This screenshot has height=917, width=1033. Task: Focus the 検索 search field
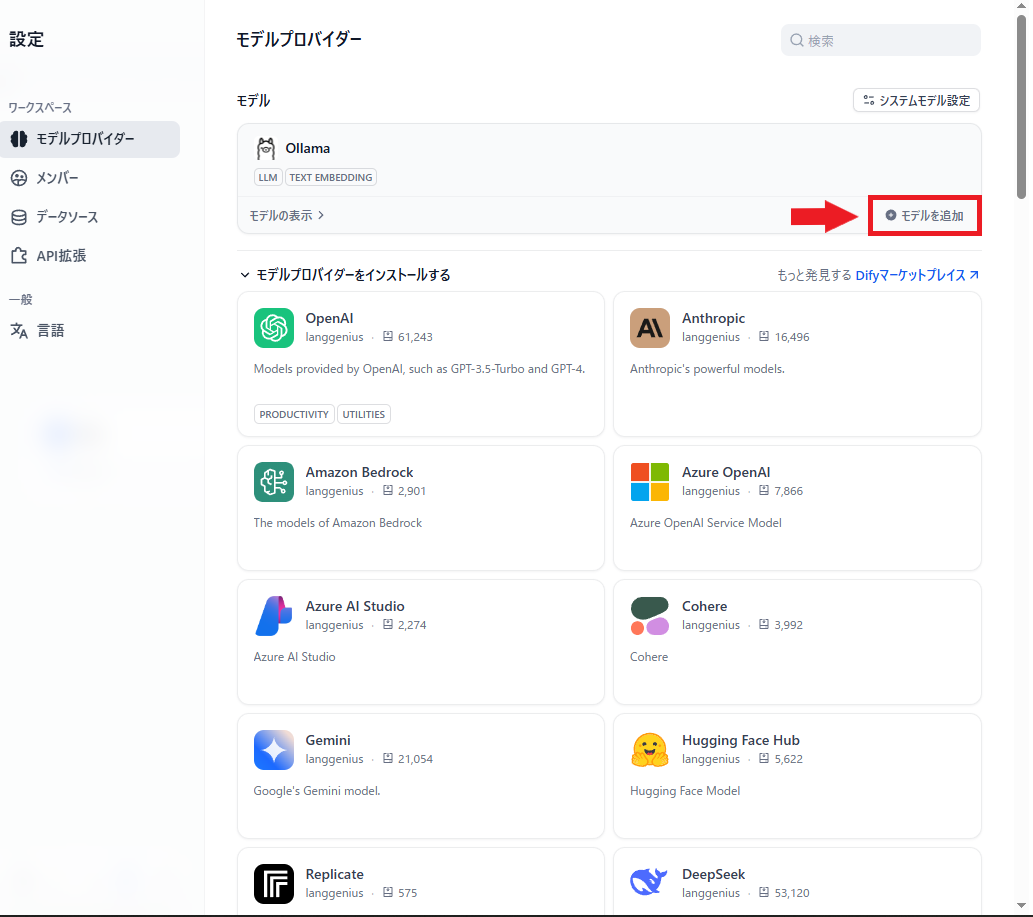(881, 40)
